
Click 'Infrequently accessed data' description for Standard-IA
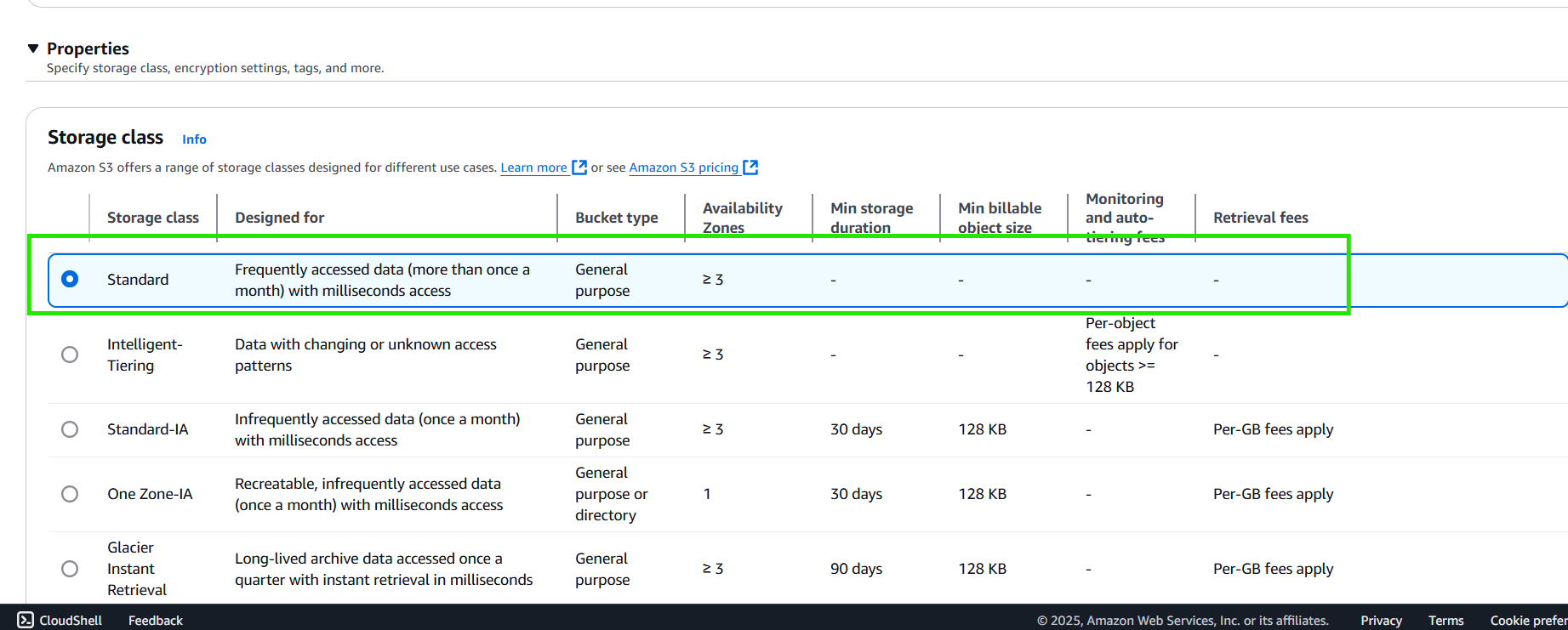378,429
